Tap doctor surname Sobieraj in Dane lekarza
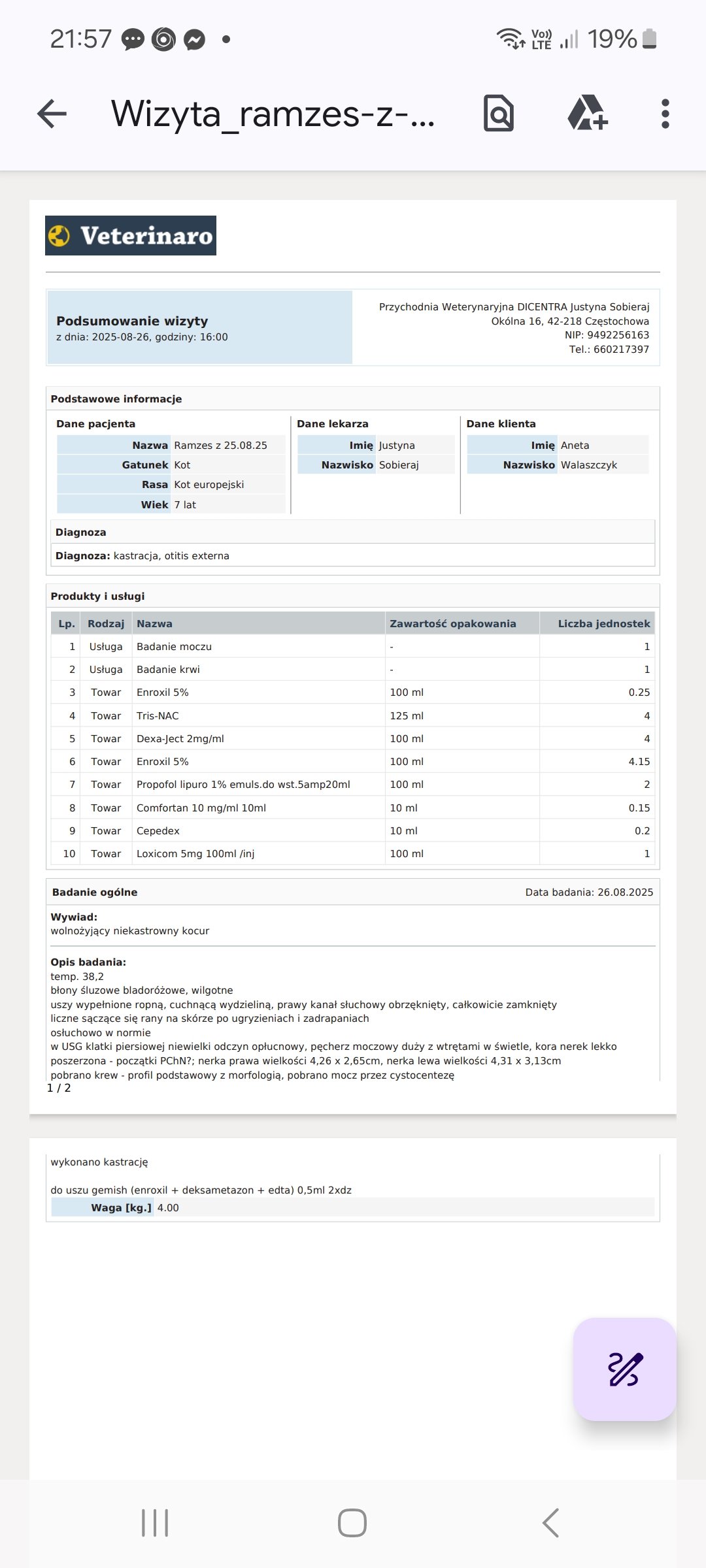Image resolution: width=706 pixels, height=1568 pixels. click(399, 465)
